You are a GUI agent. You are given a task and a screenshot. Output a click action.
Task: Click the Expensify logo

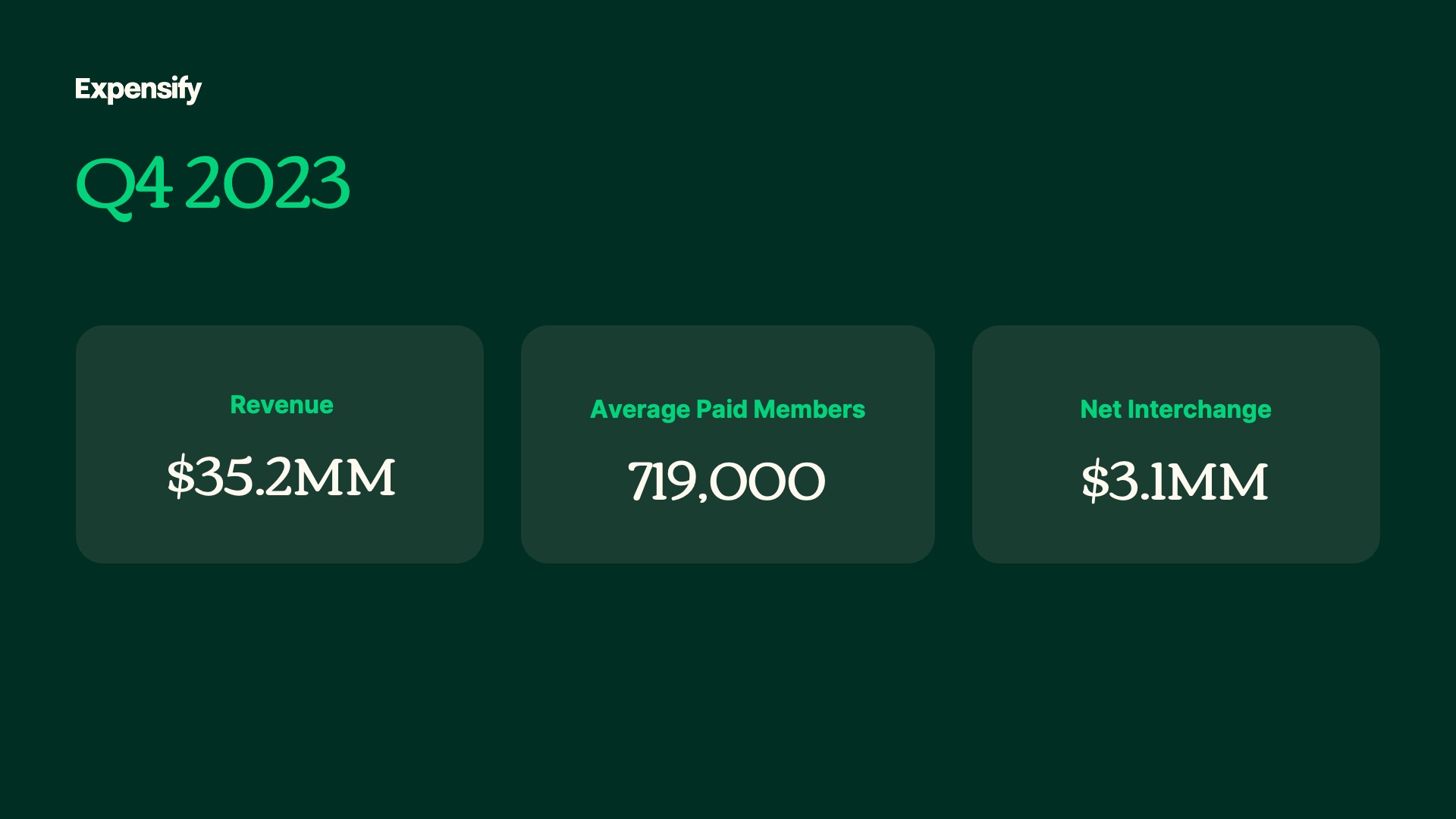[x=138, y=89]
